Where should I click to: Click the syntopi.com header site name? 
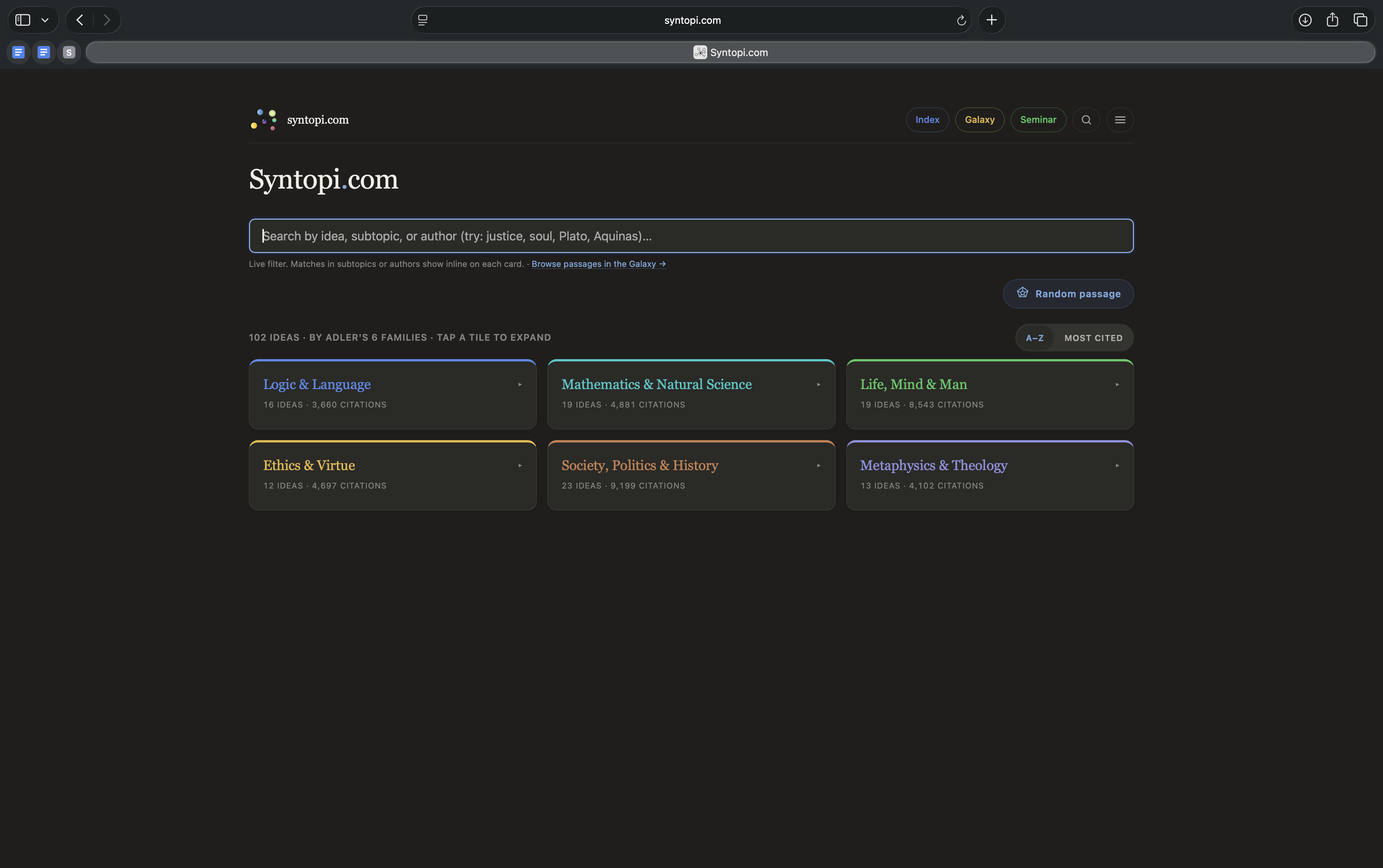coord(317,120)
